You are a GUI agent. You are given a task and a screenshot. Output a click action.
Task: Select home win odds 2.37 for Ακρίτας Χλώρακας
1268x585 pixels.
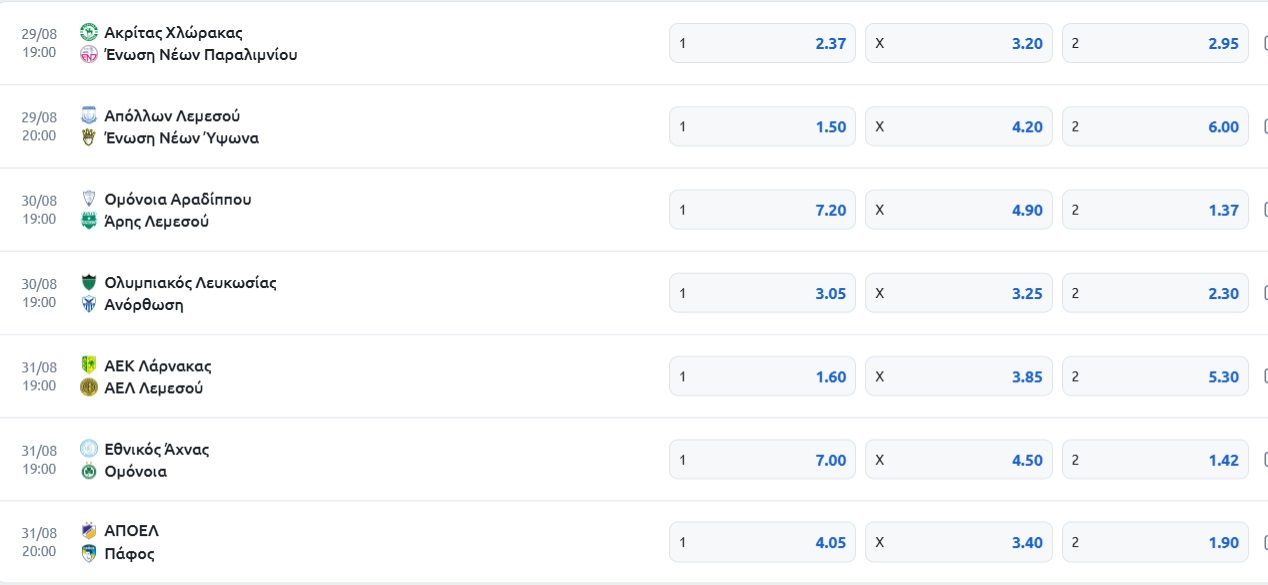pyautogui.click(x=762, y=43)
